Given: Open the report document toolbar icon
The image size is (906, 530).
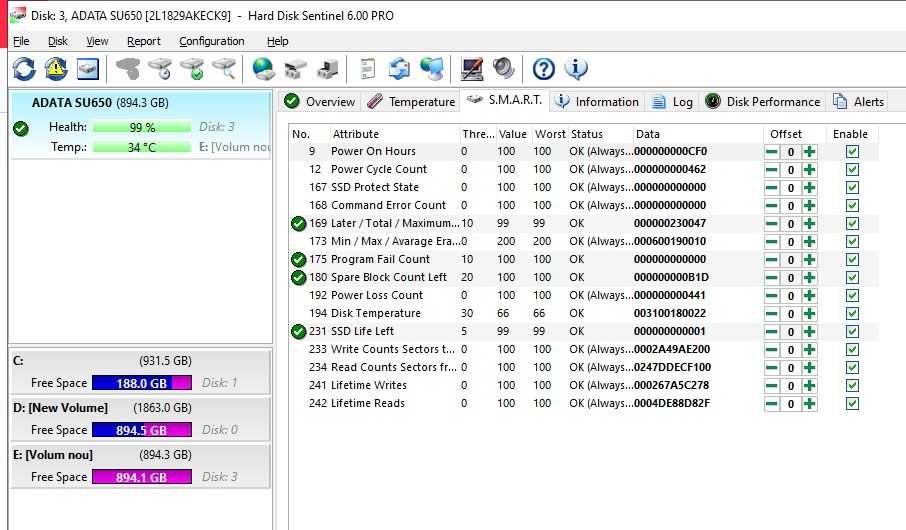Looking at the screenshot, I should 367,69.
